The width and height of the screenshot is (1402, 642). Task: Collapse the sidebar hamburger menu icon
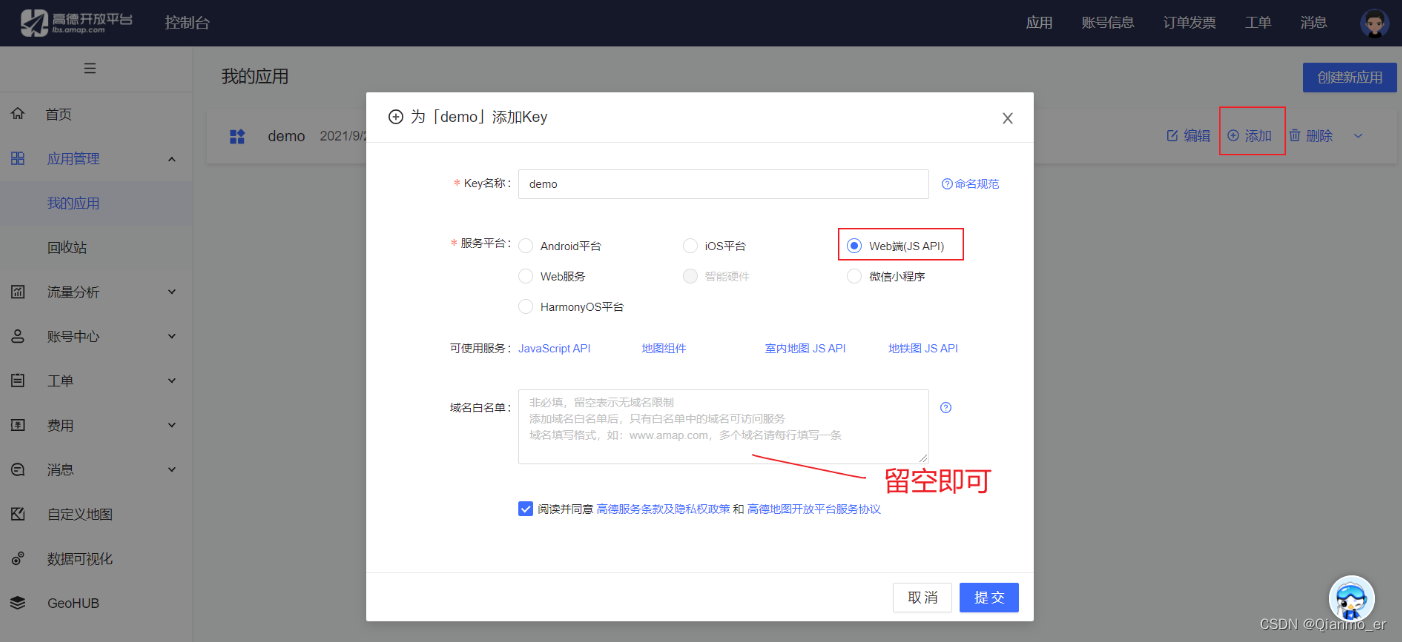pyautogui.click(x=90, y=68)
